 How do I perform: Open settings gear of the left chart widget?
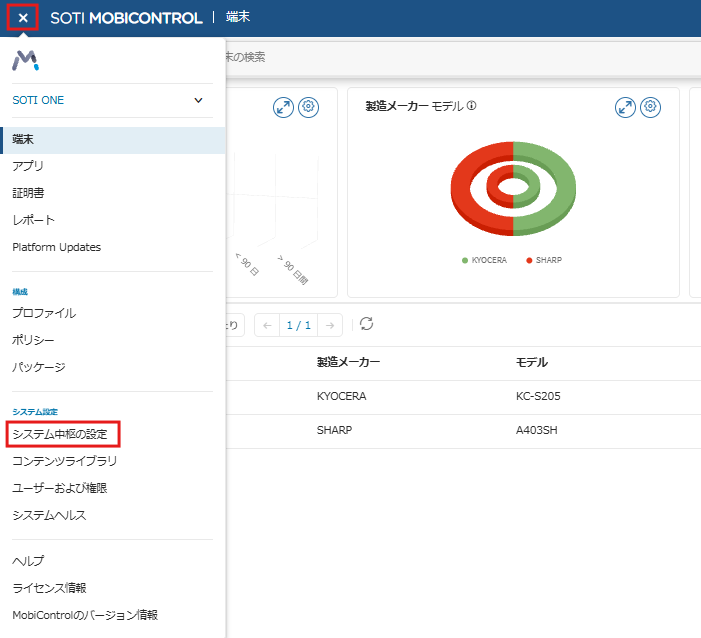308,107
